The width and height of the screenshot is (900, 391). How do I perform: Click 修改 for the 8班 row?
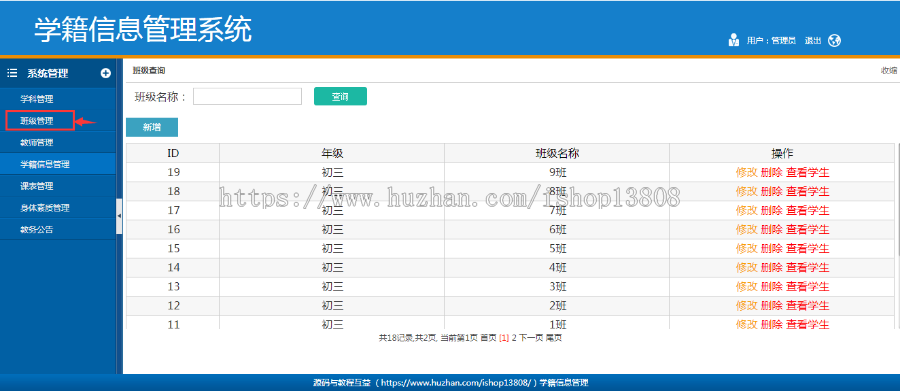click(x=746, y=191)
